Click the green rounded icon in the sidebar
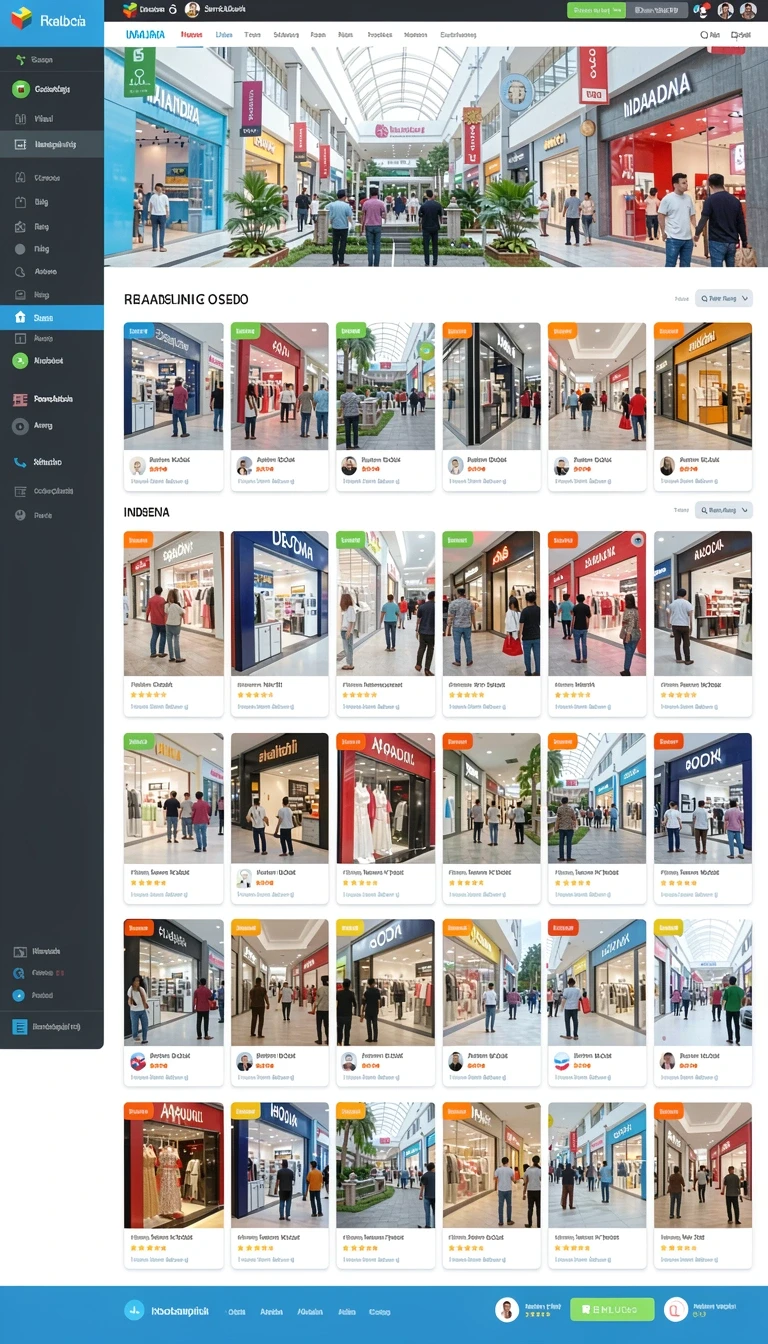768x1344 pixels. pyautogui.click(x=20, y=89)
